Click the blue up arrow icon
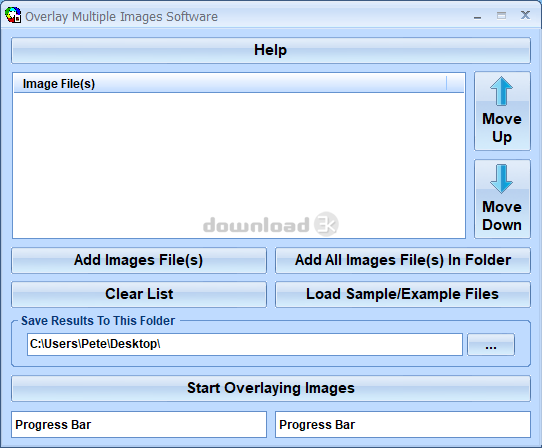Viewport: 542px width, 448px height. [x=501, y=91]
